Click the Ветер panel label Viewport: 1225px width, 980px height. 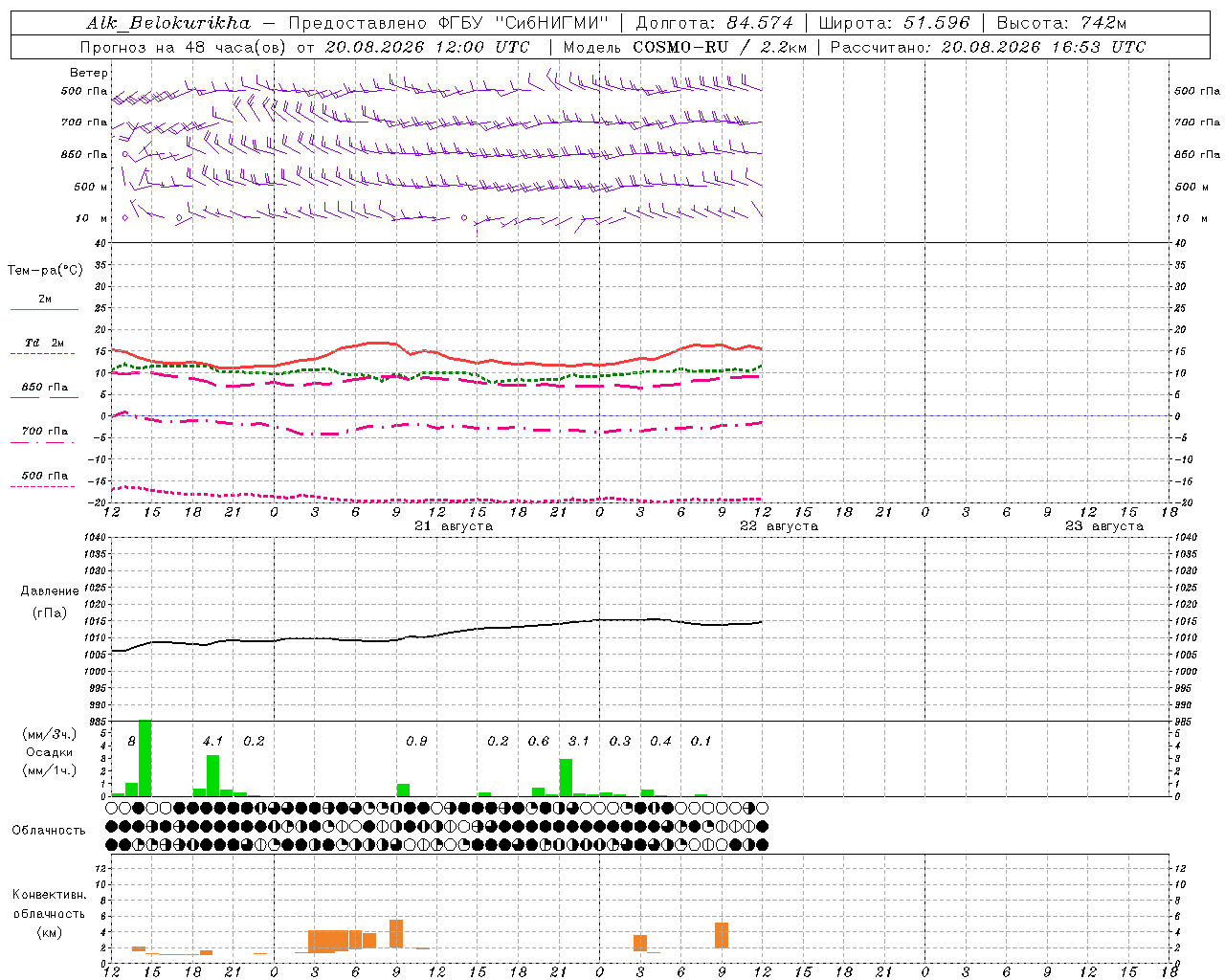point(89,73)
